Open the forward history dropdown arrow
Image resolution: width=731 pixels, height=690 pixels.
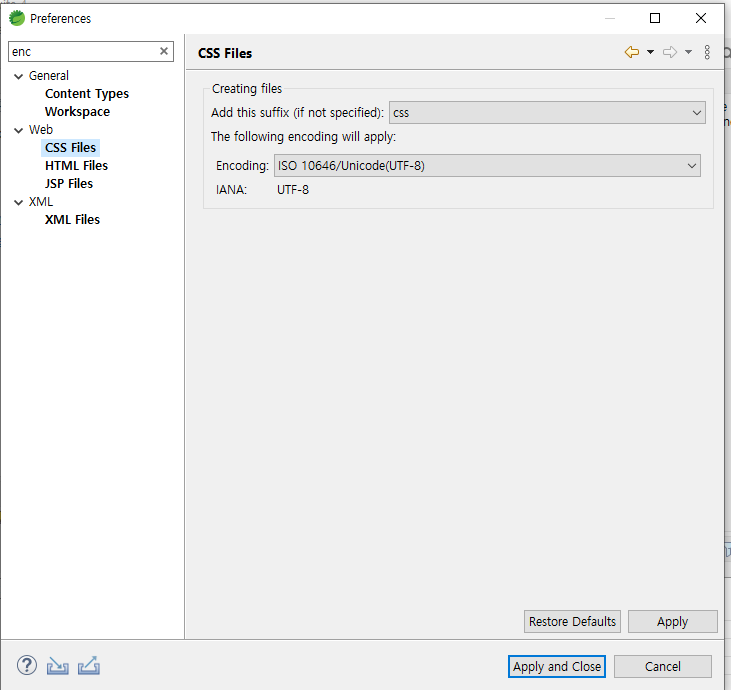pyautogui.click(x=688, y=52)
